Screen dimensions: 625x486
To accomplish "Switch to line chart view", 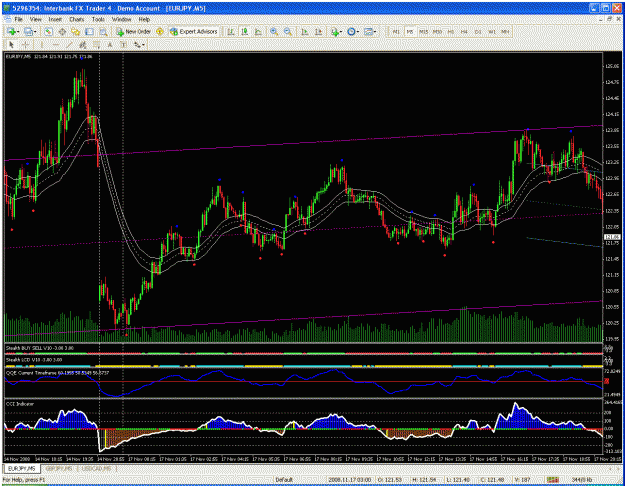I will click(258, 31).
